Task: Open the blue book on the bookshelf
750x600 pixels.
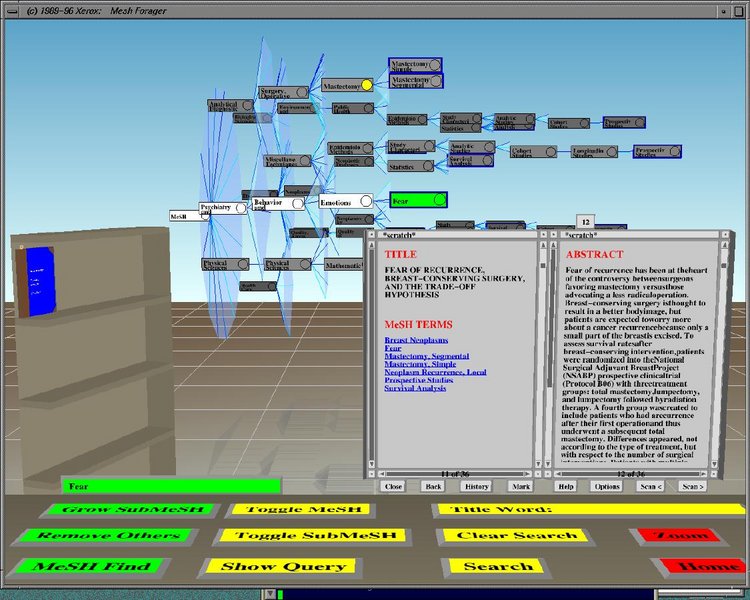Action: coord(40,281)
